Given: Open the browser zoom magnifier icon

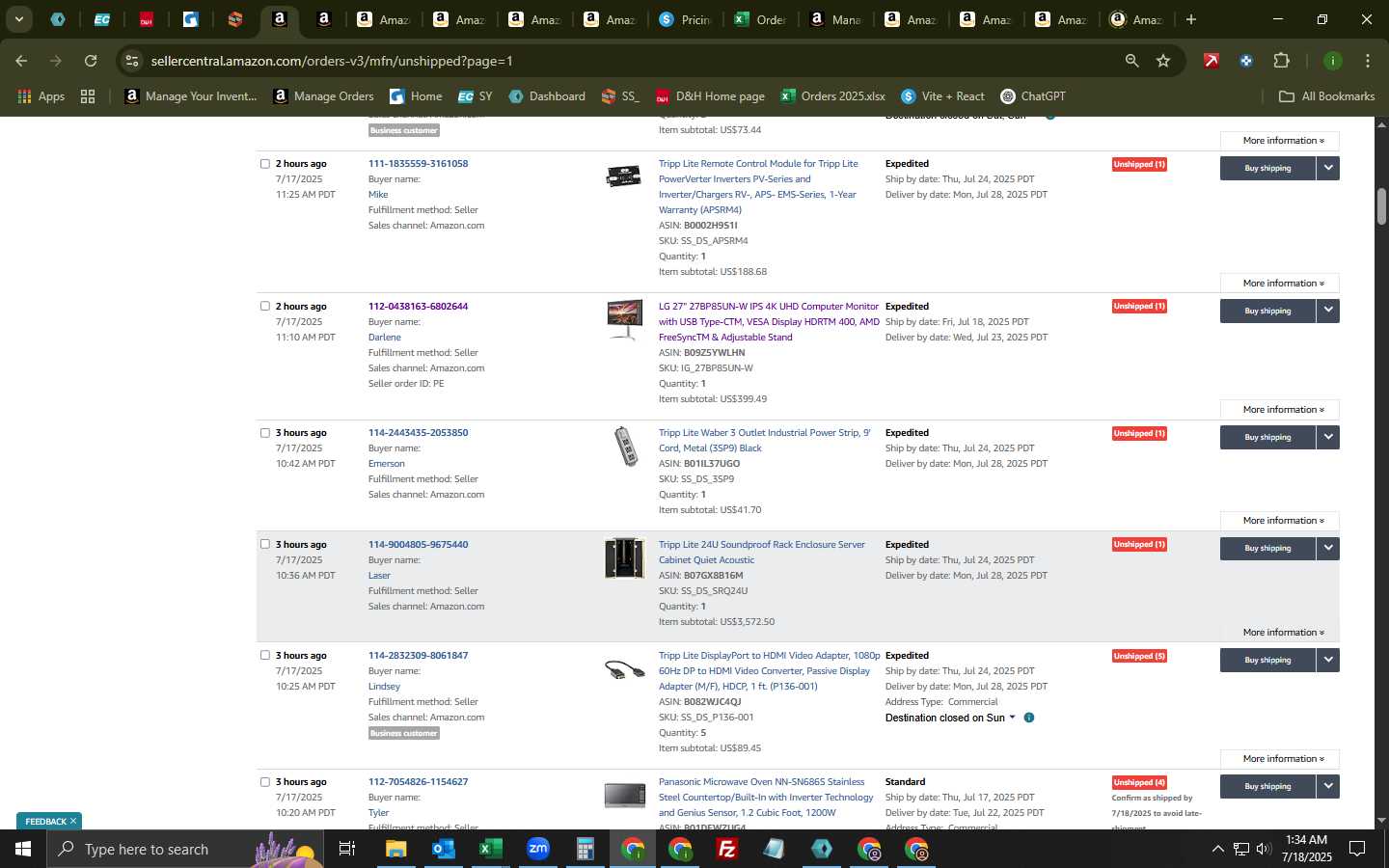Looking at the screenshot, I should point(1131,61).
